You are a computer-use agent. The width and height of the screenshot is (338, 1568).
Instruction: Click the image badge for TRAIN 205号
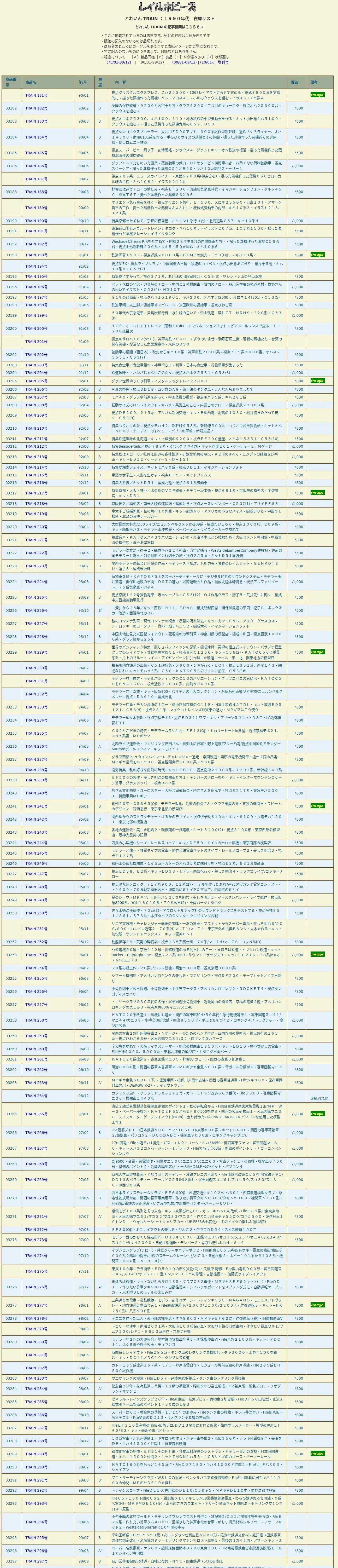tap(317, 381)
